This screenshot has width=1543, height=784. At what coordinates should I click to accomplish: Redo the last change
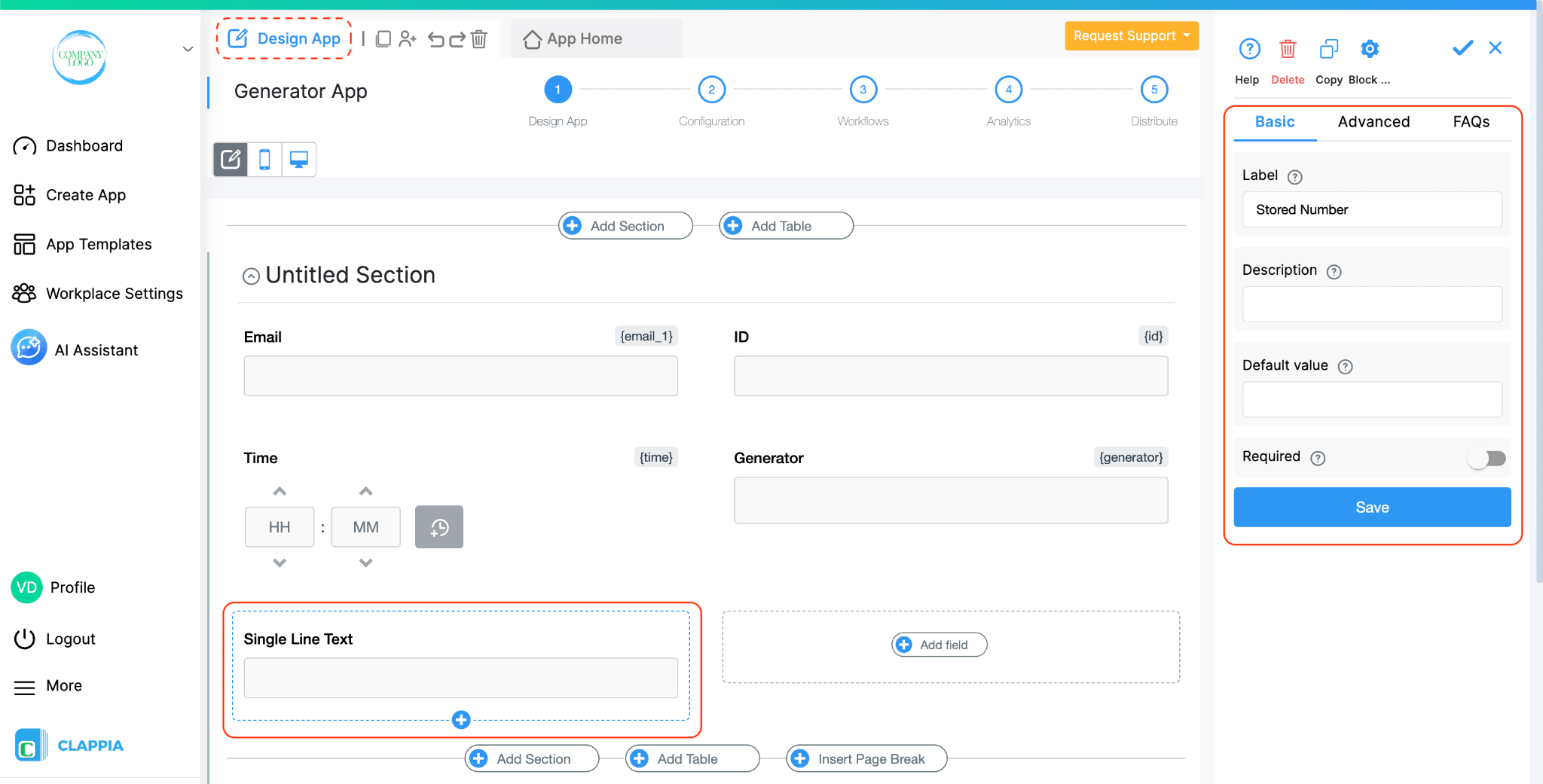(x=457, y=39)
